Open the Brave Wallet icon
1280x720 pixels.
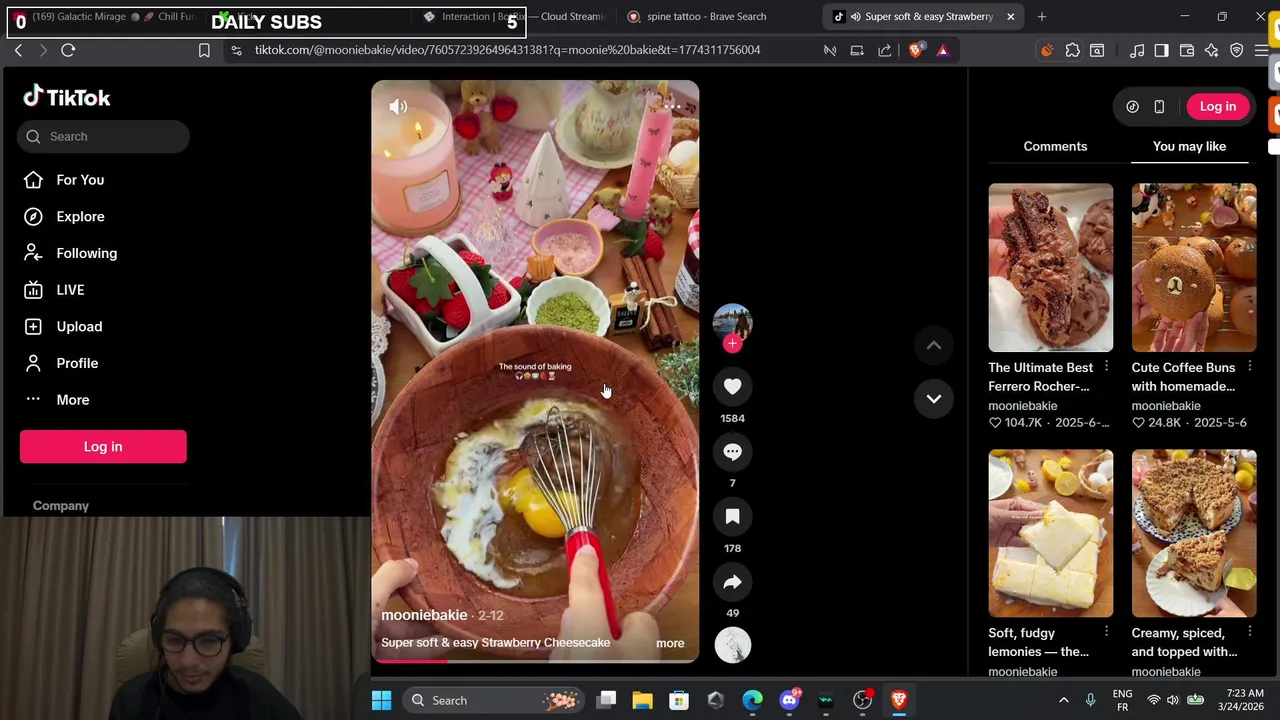[1187, 50]
